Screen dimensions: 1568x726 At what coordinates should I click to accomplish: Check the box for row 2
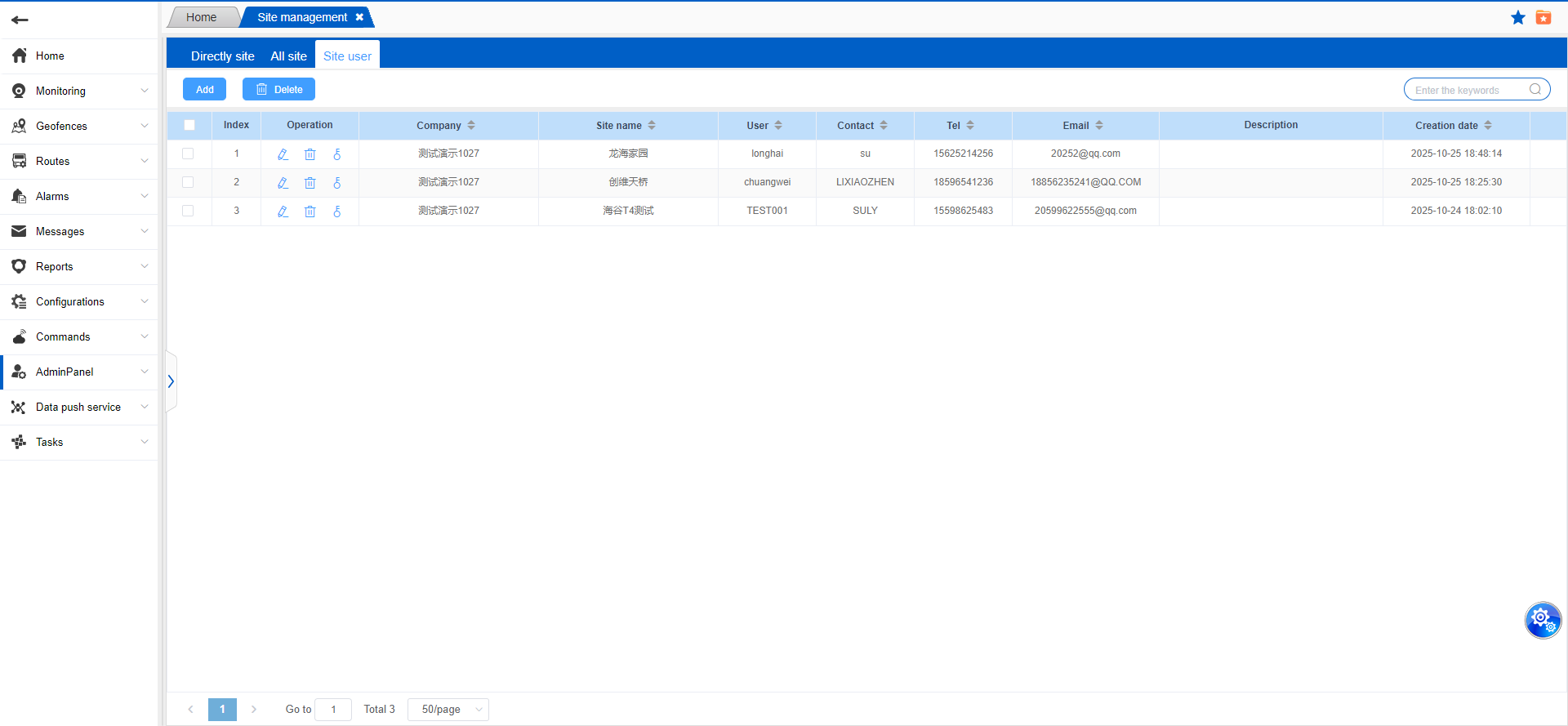[188, 182]
